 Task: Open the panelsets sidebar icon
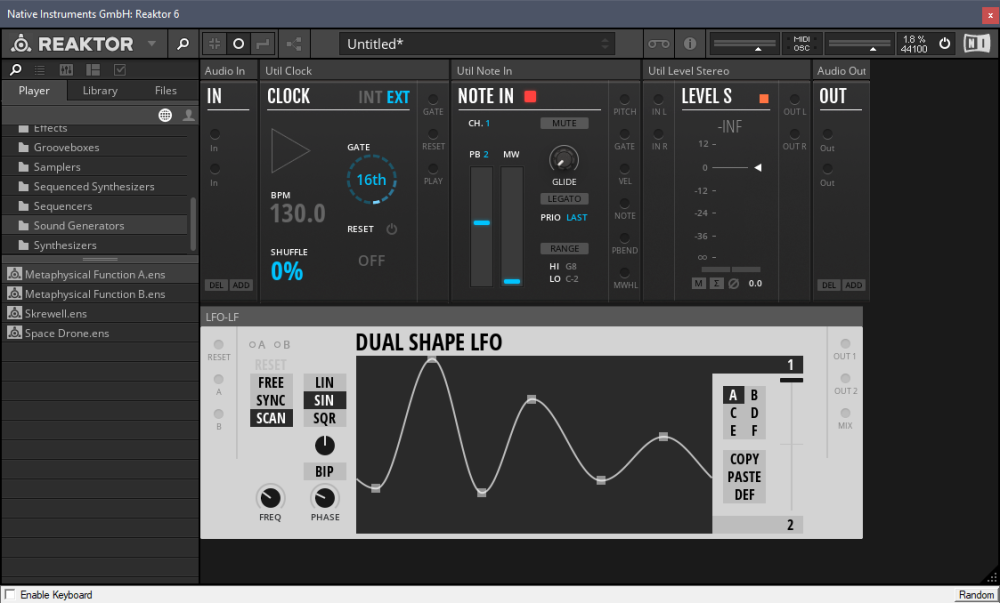pyautogui.click(x=66, y=69)
